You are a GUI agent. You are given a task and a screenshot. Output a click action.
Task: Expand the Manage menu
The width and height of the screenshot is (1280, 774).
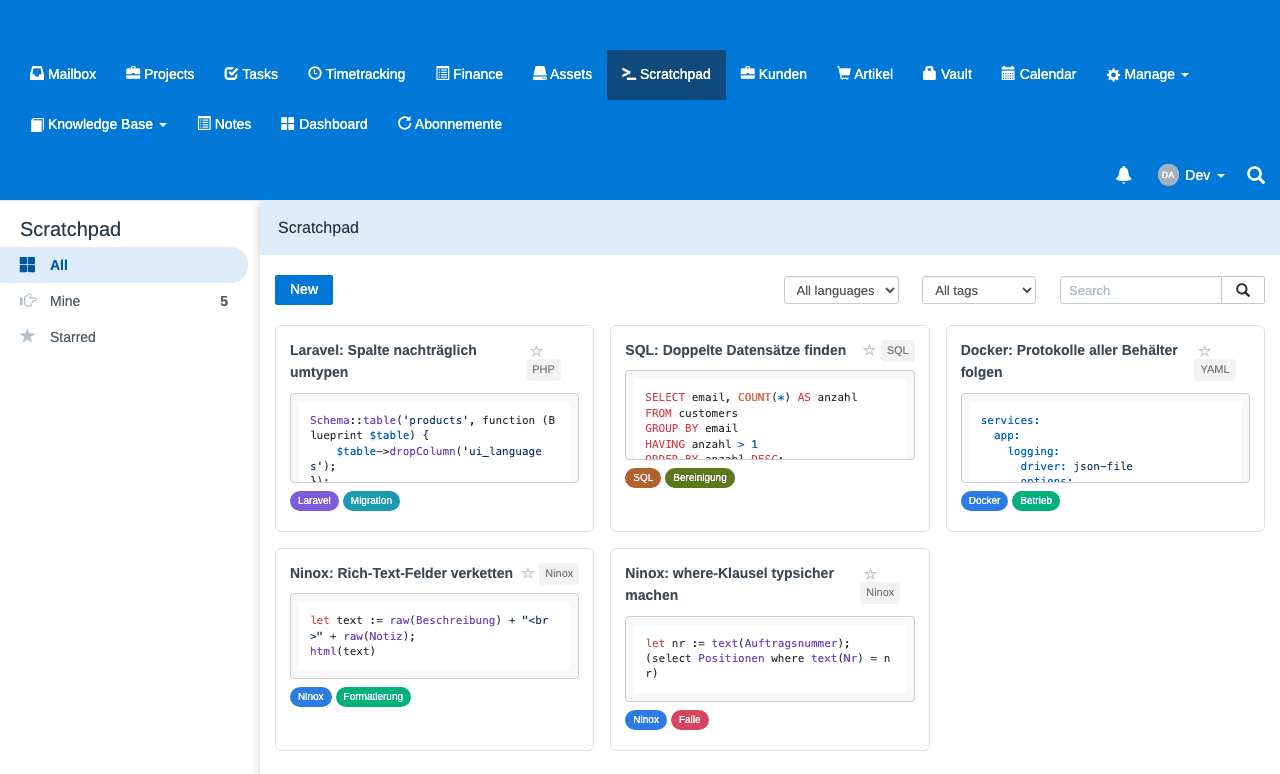click(1147, 74)
